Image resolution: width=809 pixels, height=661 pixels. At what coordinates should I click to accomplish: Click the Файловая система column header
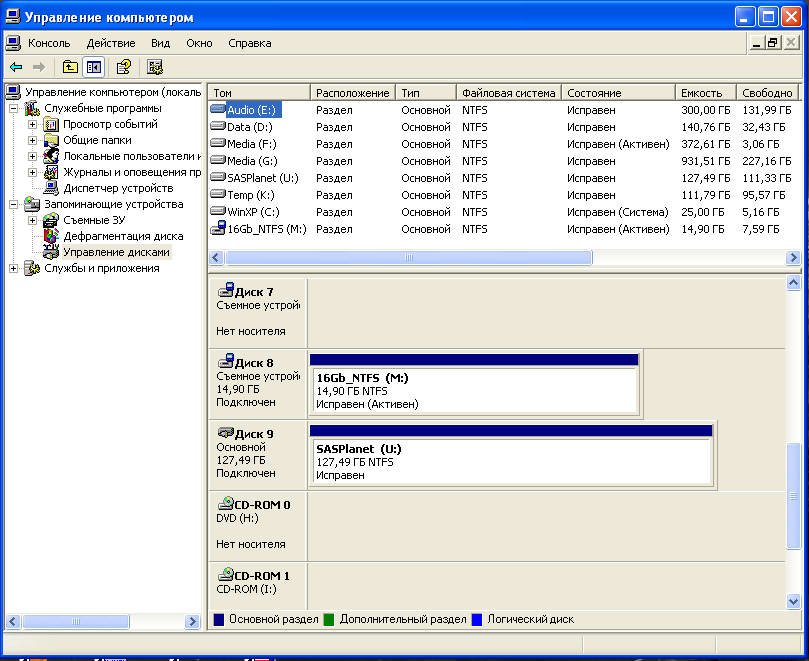pos(508,93)
